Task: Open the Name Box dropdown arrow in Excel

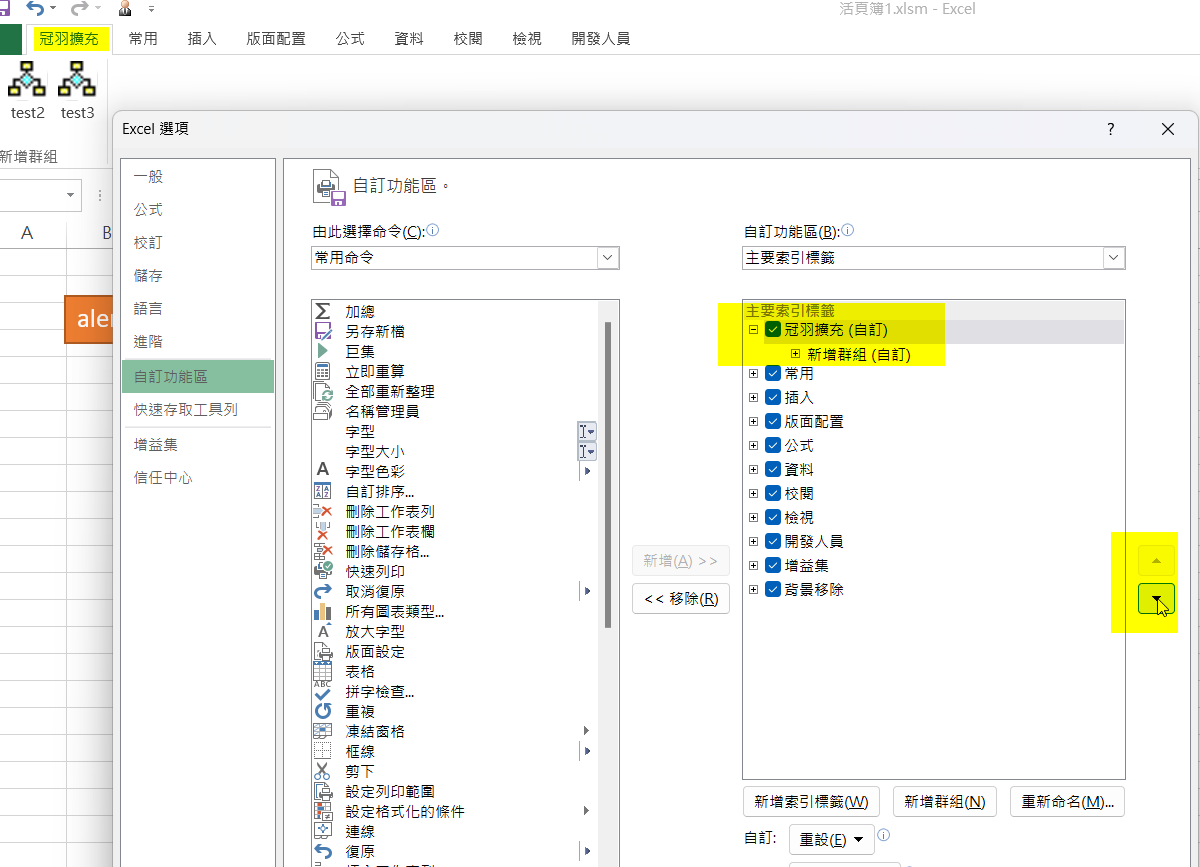Action: tap(70, 194)
